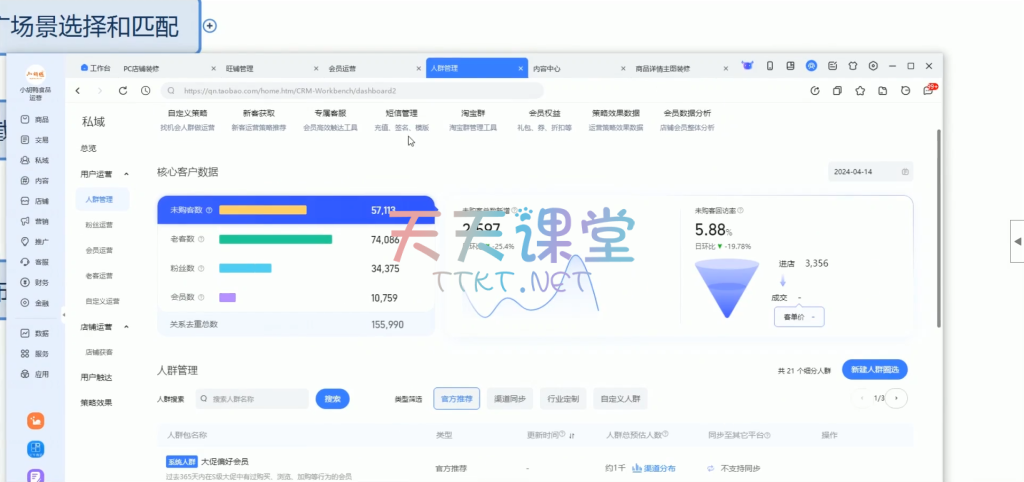Collapse the 用户运营 section
This screenshot has height=482, width=1024.
coord(125,173)
